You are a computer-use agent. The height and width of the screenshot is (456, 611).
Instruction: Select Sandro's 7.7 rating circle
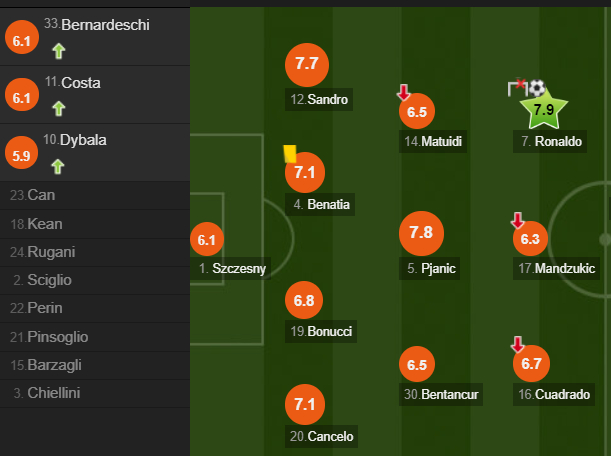coord(307,65)
